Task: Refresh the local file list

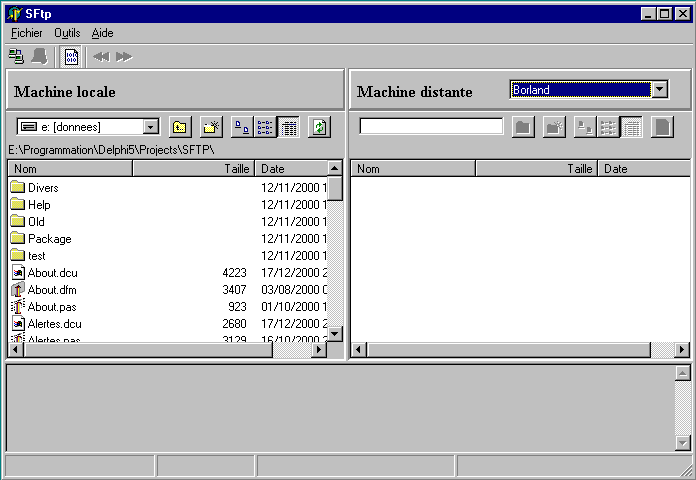Action: click(x=319, y=127)
